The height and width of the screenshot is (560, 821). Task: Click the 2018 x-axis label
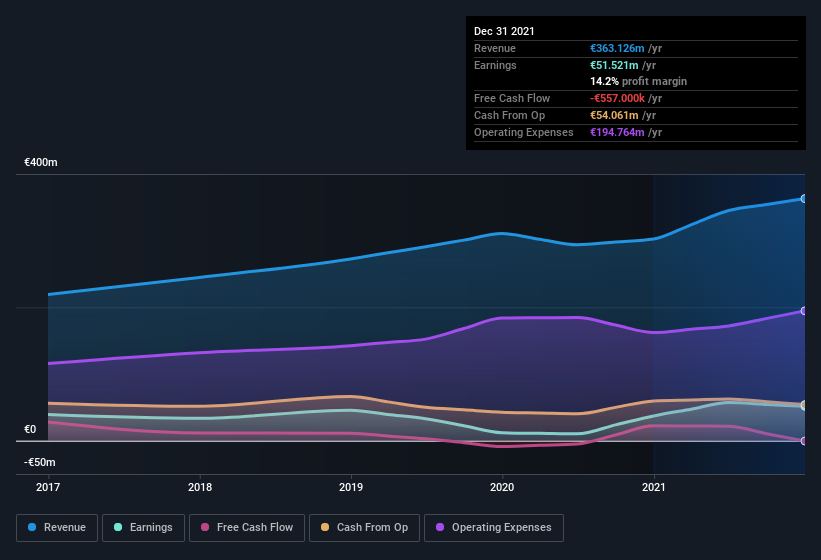(200, 487)
